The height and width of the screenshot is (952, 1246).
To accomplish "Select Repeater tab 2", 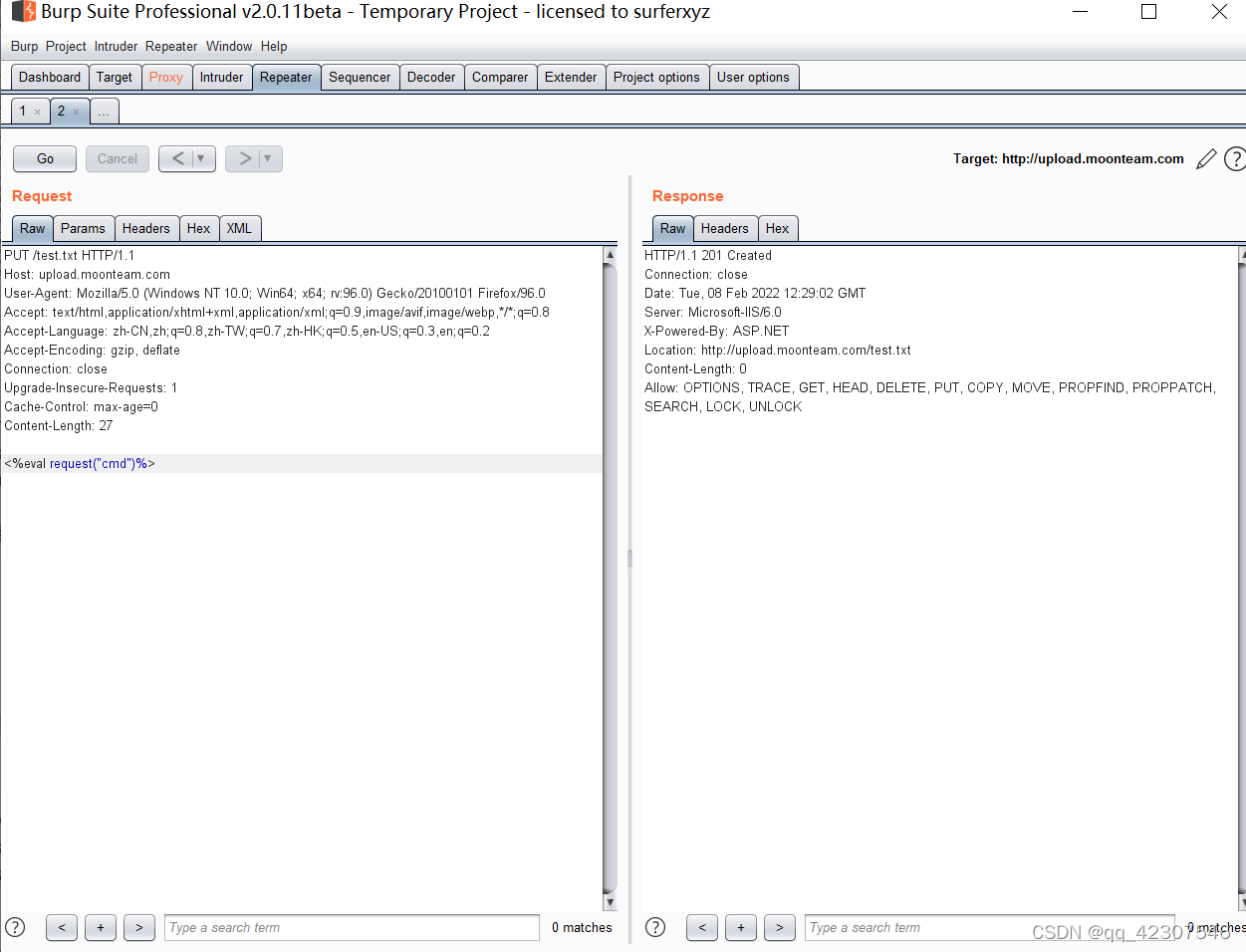I will point(61,112).
